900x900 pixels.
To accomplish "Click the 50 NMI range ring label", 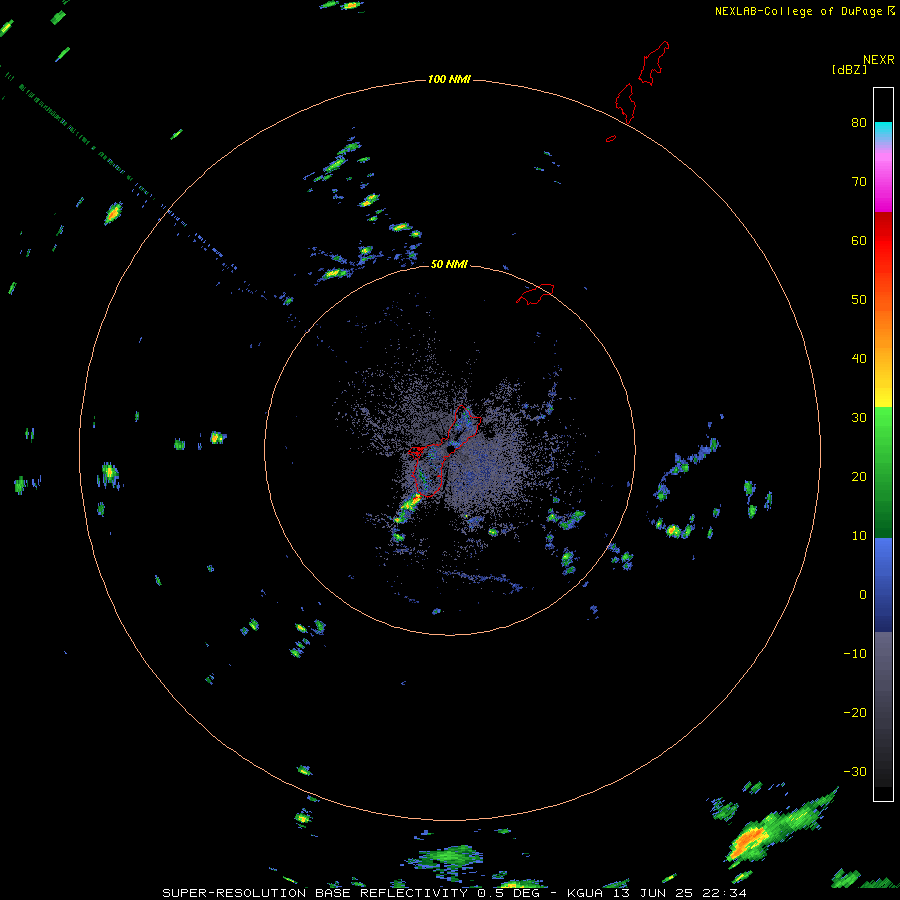I will 449,264.
